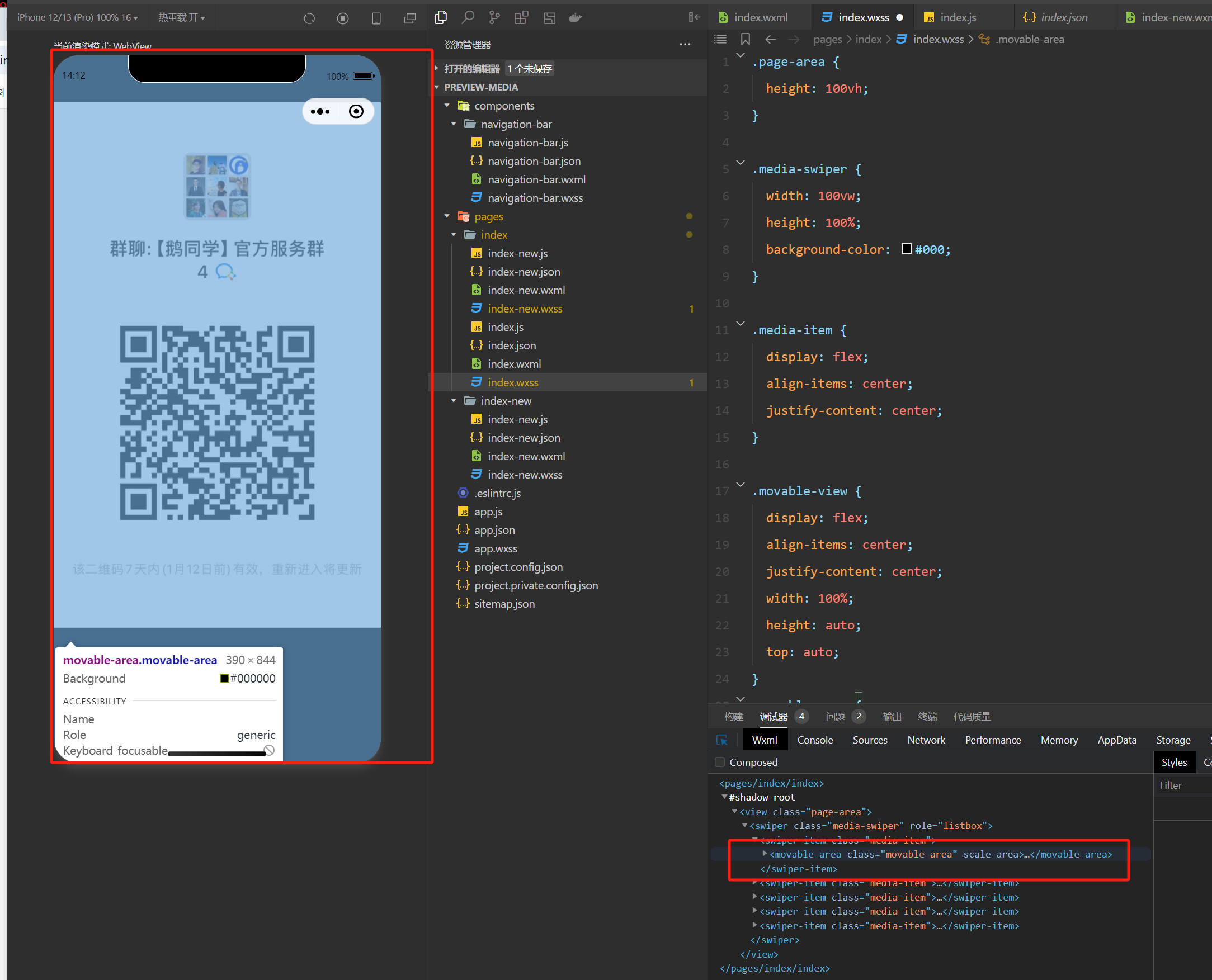Open the Storage debugger tab
The width and height of the screenshot is (1212, 980).
[x=1173, y=740]
